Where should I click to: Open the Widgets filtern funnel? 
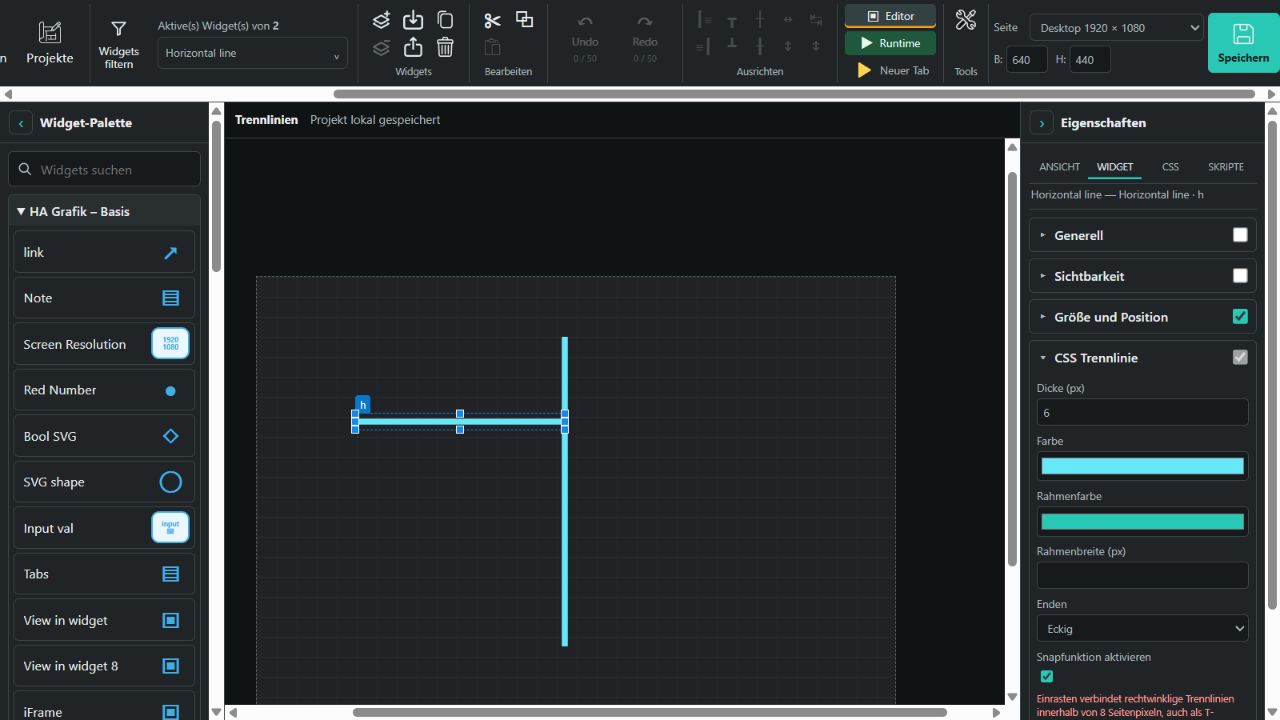tap(118, 29)
